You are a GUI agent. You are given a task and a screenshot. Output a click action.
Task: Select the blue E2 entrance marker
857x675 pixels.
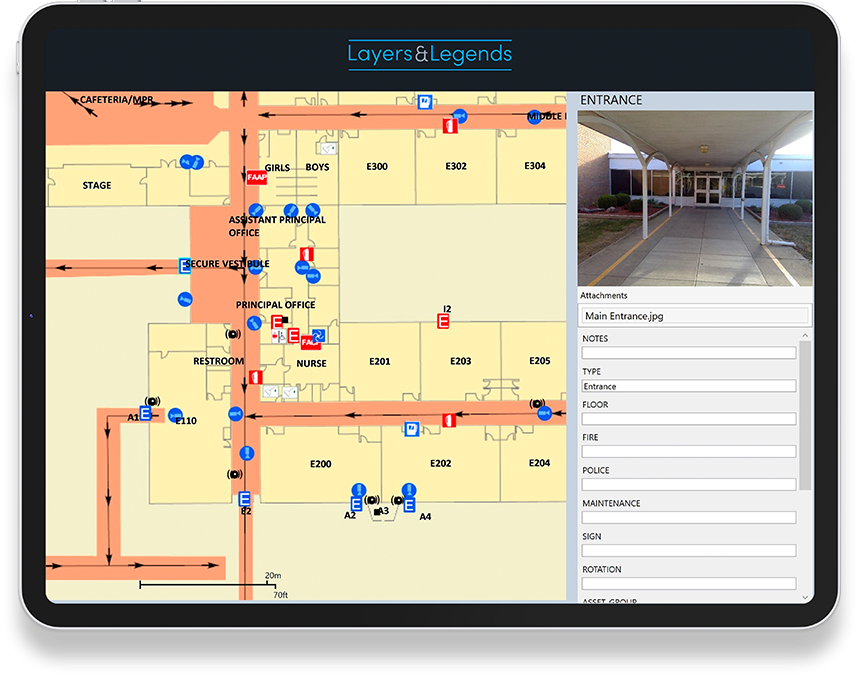click(245, 499)
